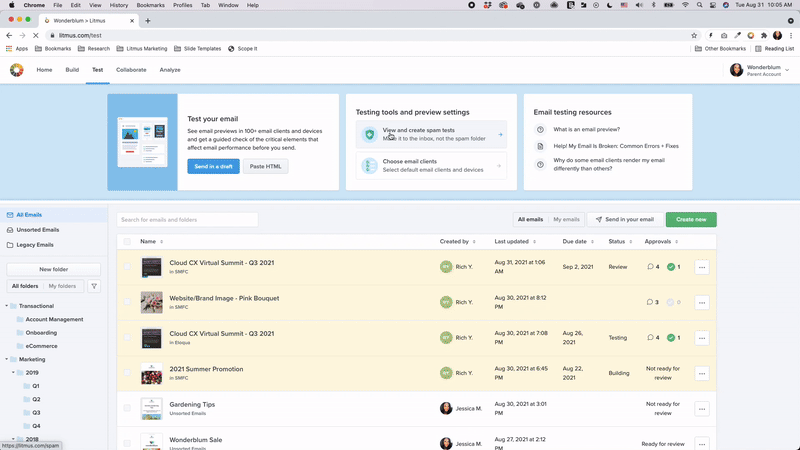Viewport: 800px width, 450px height.
Task: Open more options for Cloud CX Testing row
Action: click(x=702, y=338)
